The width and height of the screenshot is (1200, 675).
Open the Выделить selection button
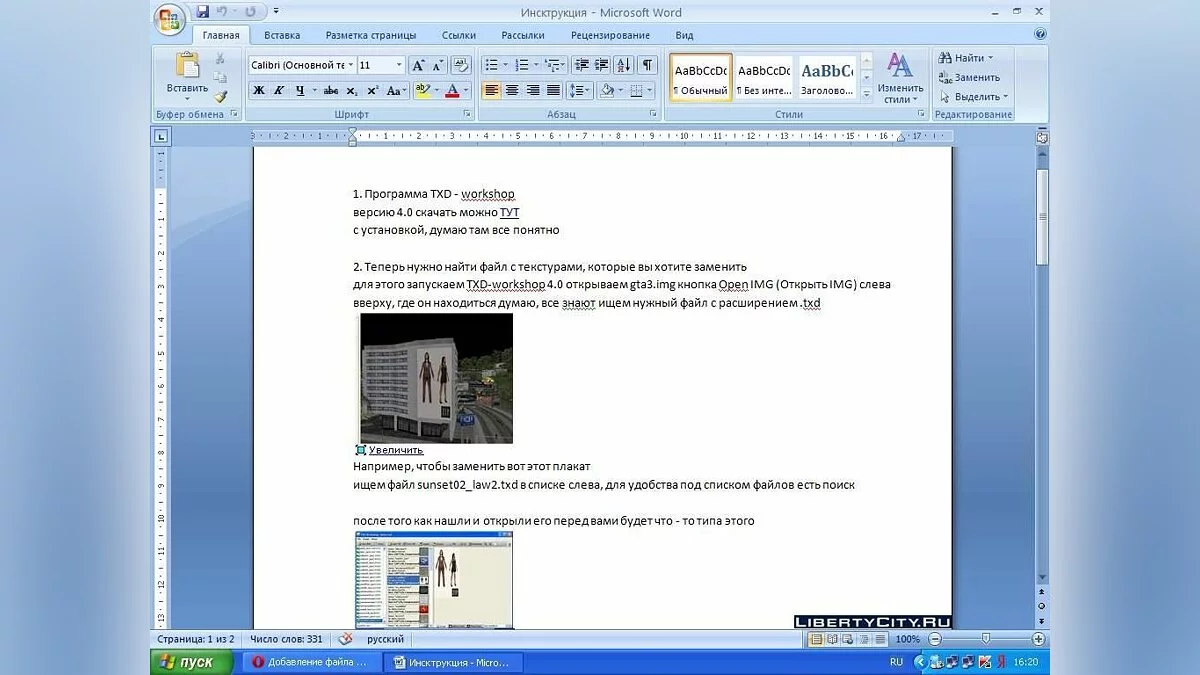coord(973,97)
